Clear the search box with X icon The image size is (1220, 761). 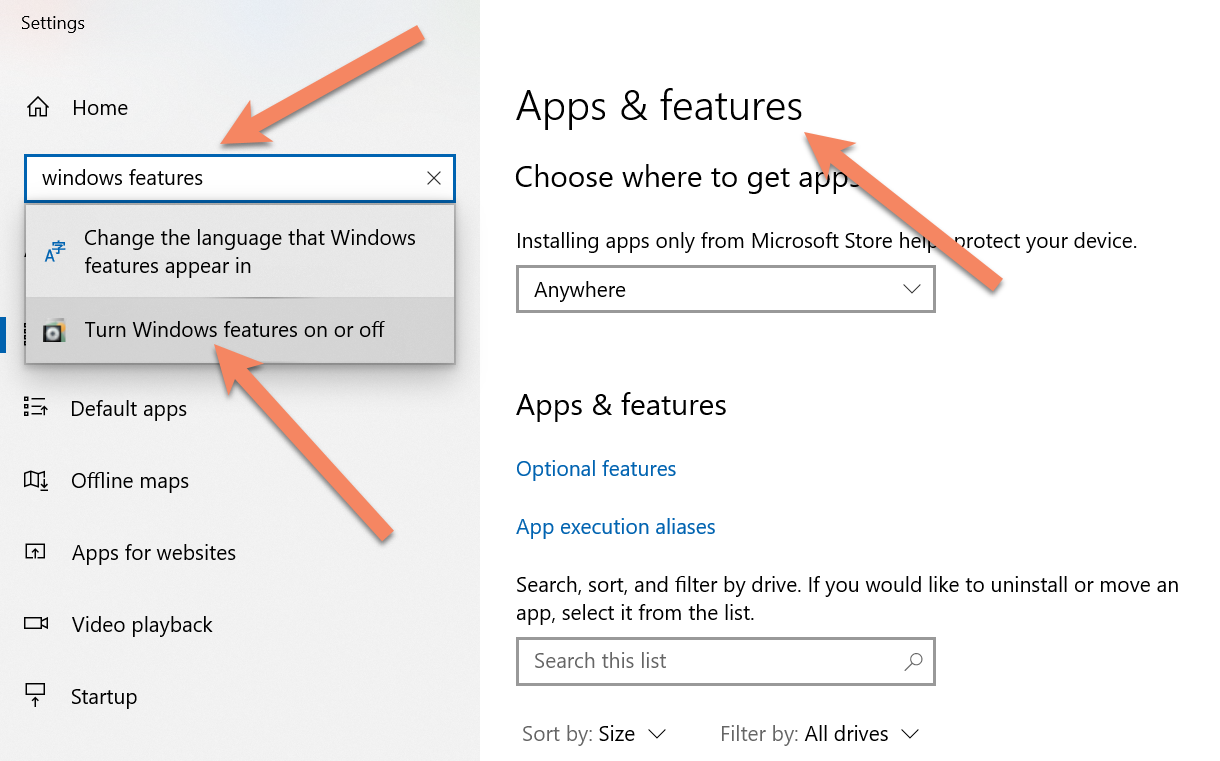(434, 178)
